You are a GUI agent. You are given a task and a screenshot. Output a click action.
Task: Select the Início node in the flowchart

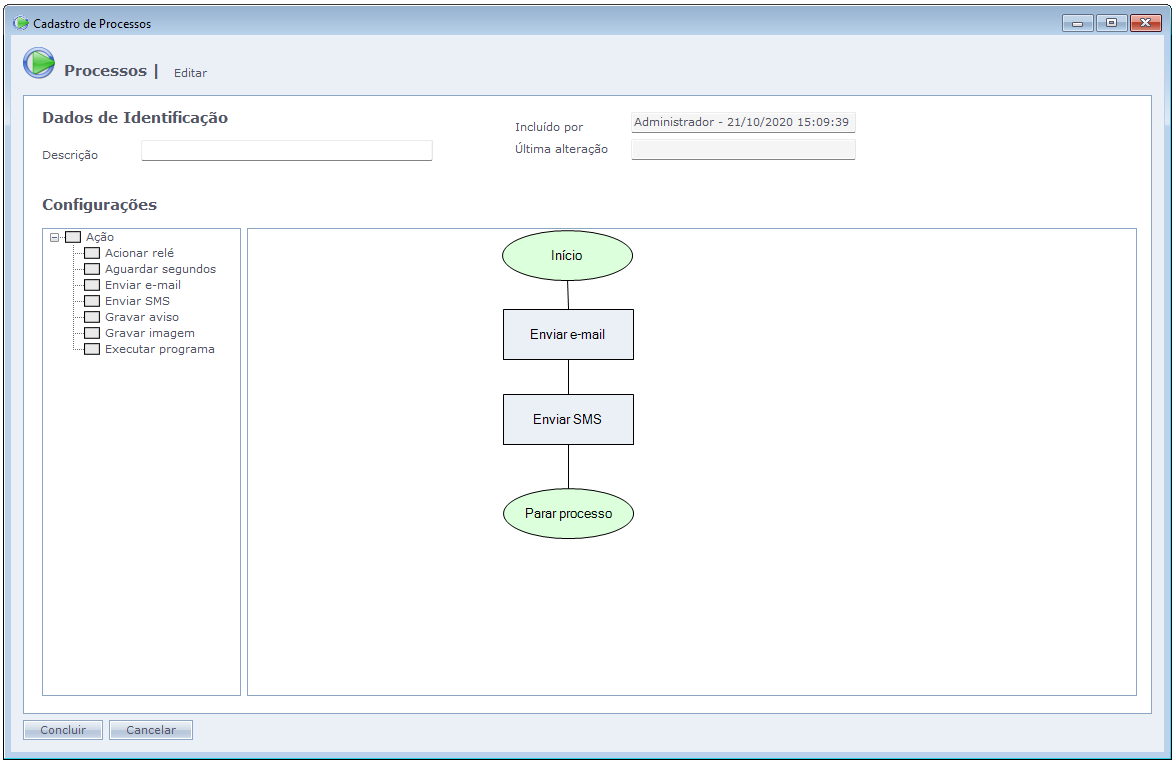tap(567, 256)
